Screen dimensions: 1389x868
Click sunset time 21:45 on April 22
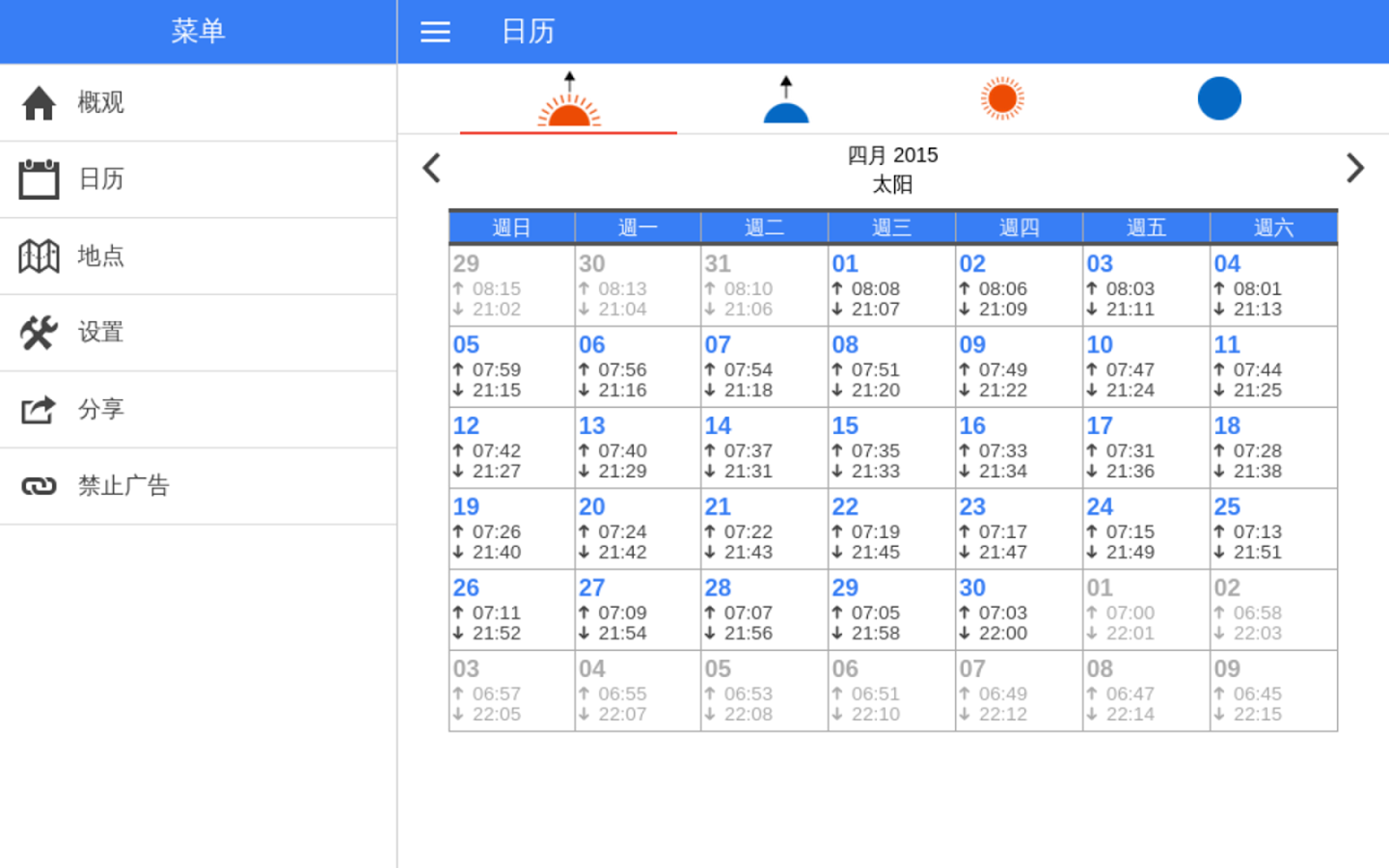click(876, 552)
